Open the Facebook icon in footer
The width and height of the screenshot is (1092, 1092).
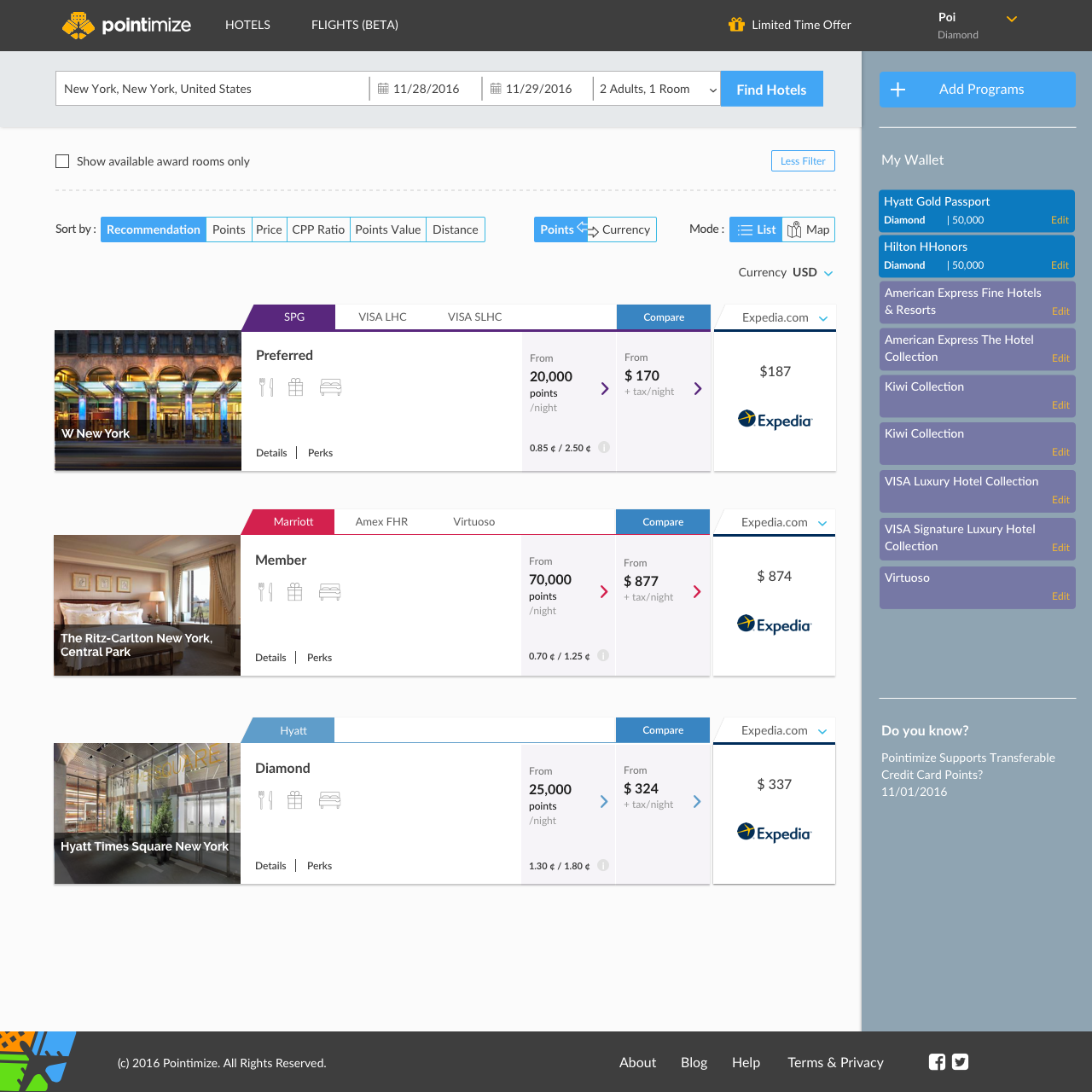(x=937, y=1062)
